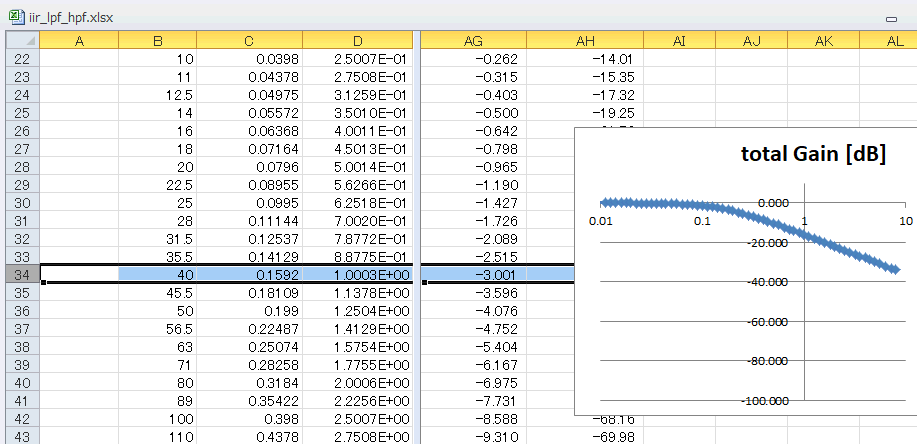Click cell with value -3.001
This screenshot has width=917, height=444.
click(473, 274)
